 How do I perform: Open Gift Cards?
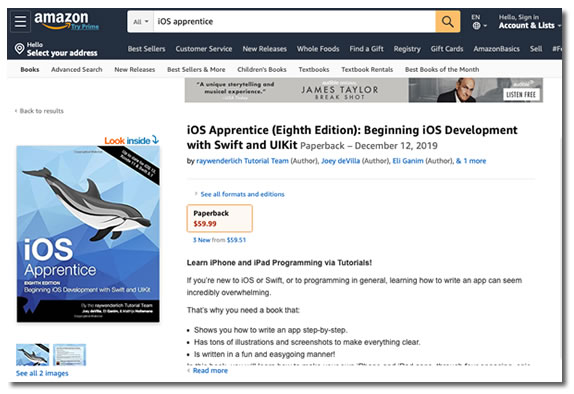point(447,49)
